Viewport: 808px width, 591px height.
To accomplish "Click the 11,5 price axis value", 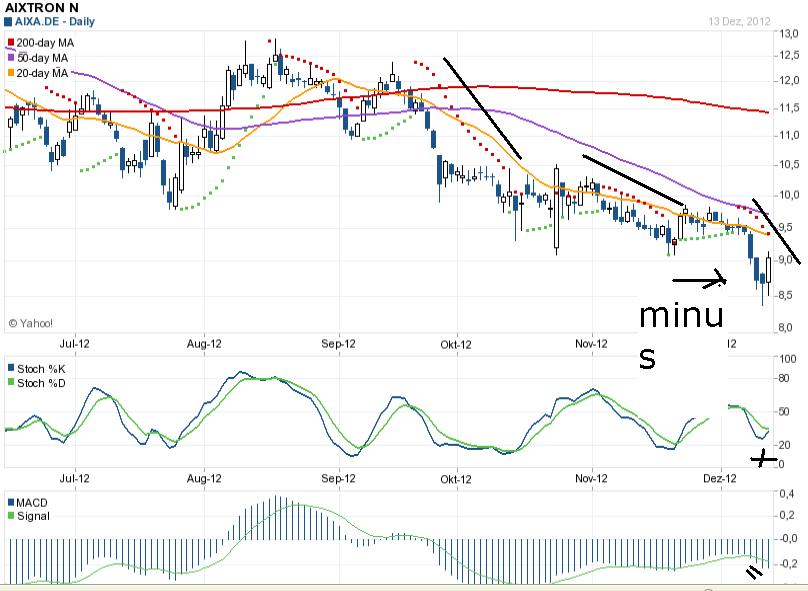I will point(789,108).
